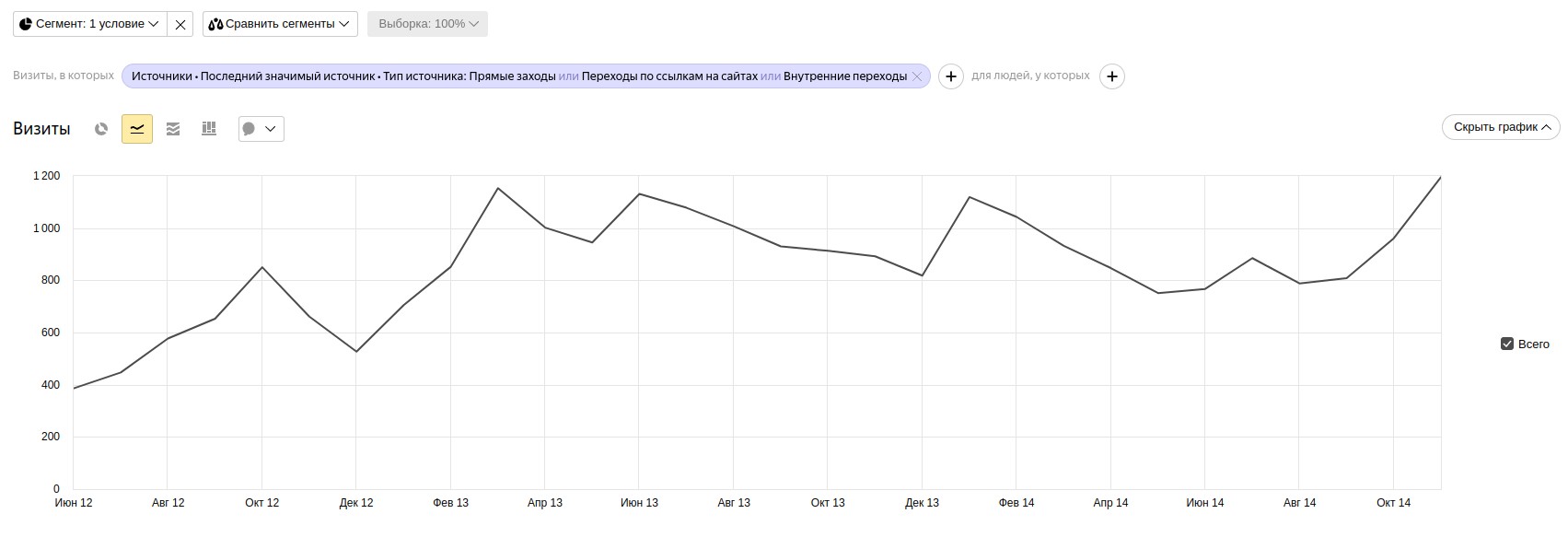Click the 'Всего' legend label
The width and height of the screenshot is (1568, 537).
1534,344
